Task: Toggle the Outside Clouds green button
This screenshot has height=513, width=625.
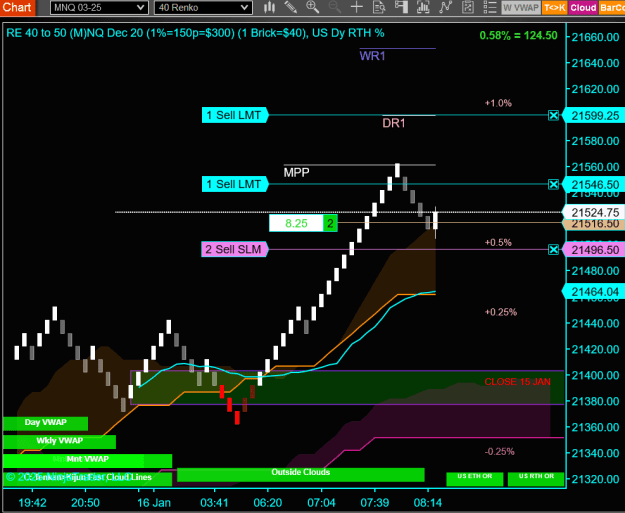Action: 301,474
